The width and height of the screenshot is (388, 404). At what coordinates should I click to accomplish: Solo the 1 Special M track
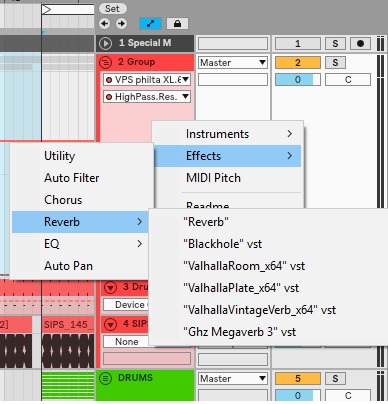(335, 43)
